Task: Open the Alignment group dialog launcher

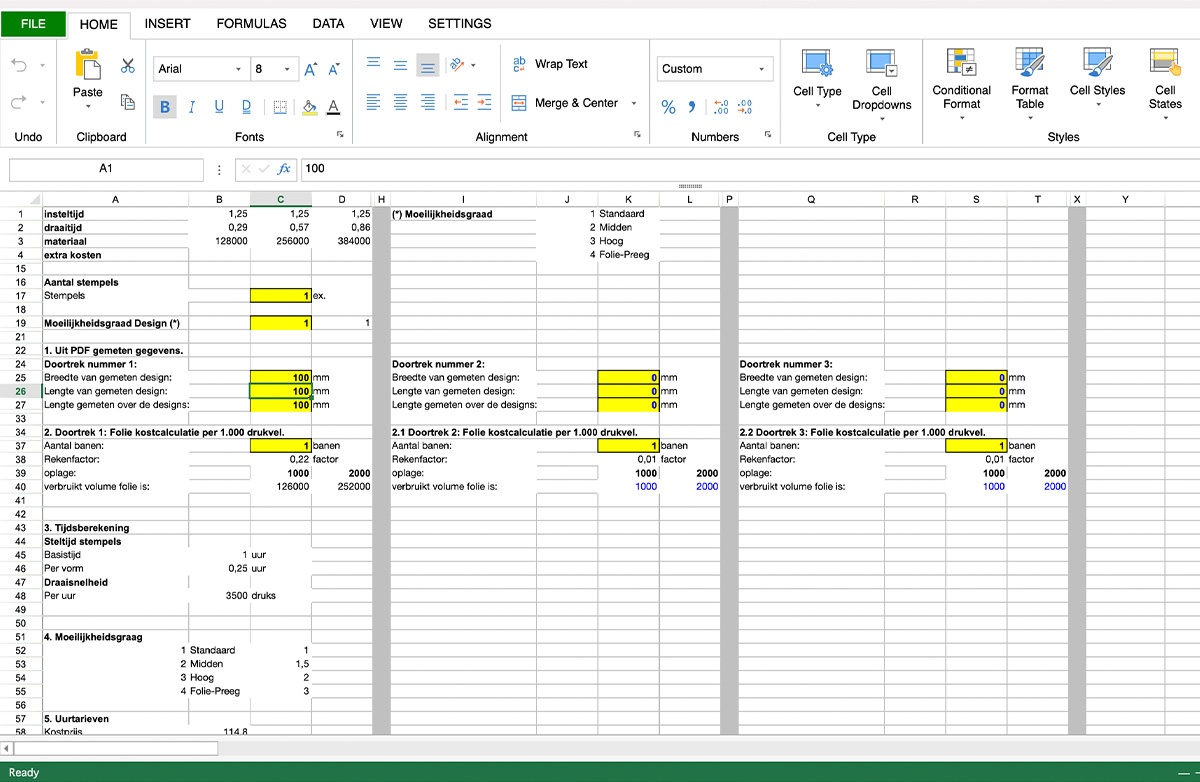Action: 637,135
